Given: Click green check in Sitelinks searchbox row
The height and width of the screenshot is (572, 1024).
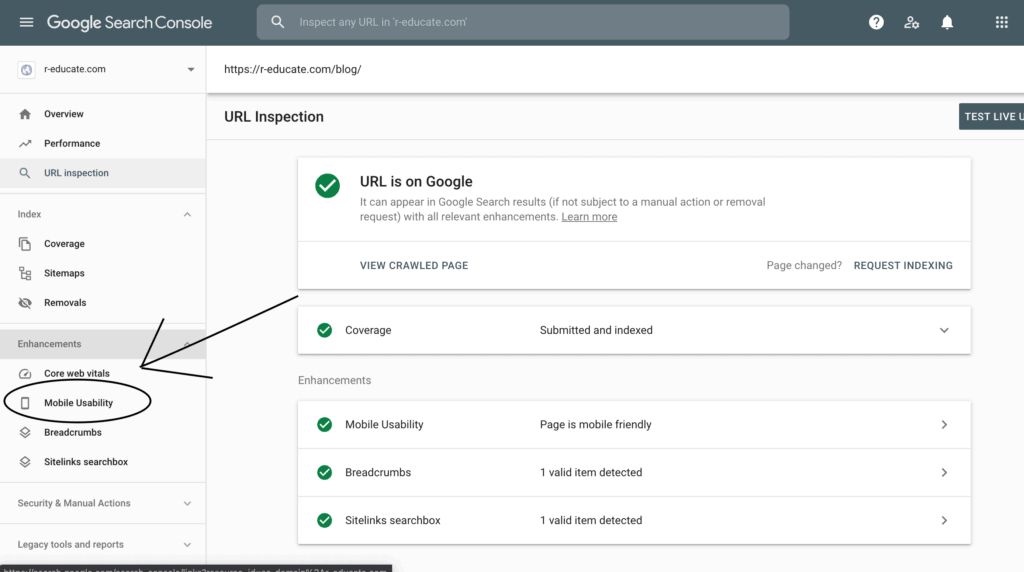Looking at the screenshot, I should click(325, 520).
